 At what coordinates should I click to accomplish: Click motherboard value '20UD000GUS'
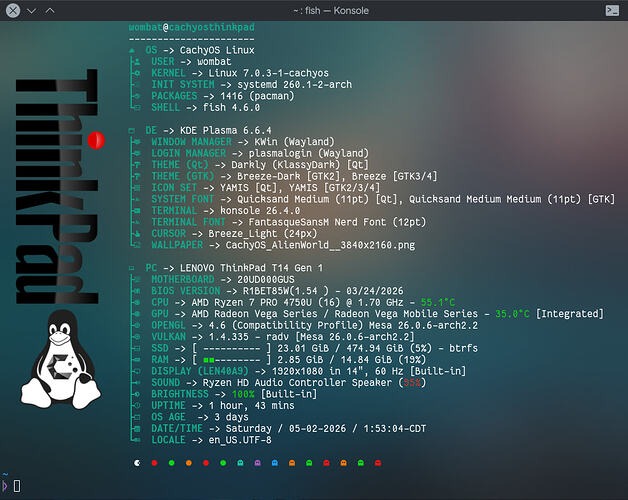266,280
